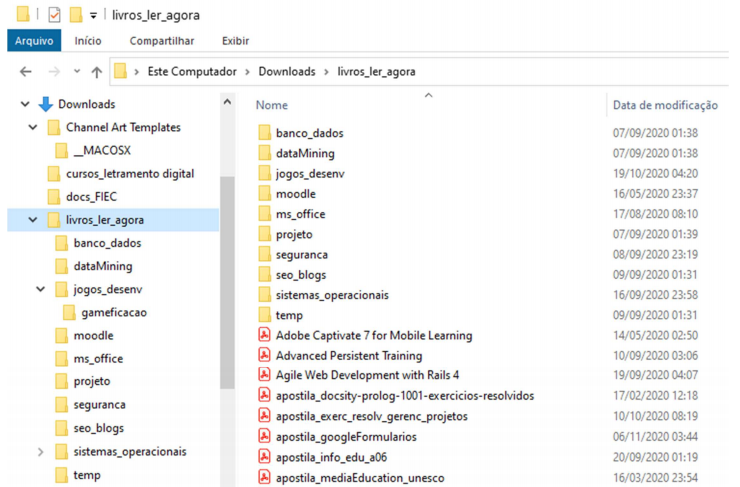
Task: Open the quick access toolbar customize dropdown
Action: (x=93, y=16)
